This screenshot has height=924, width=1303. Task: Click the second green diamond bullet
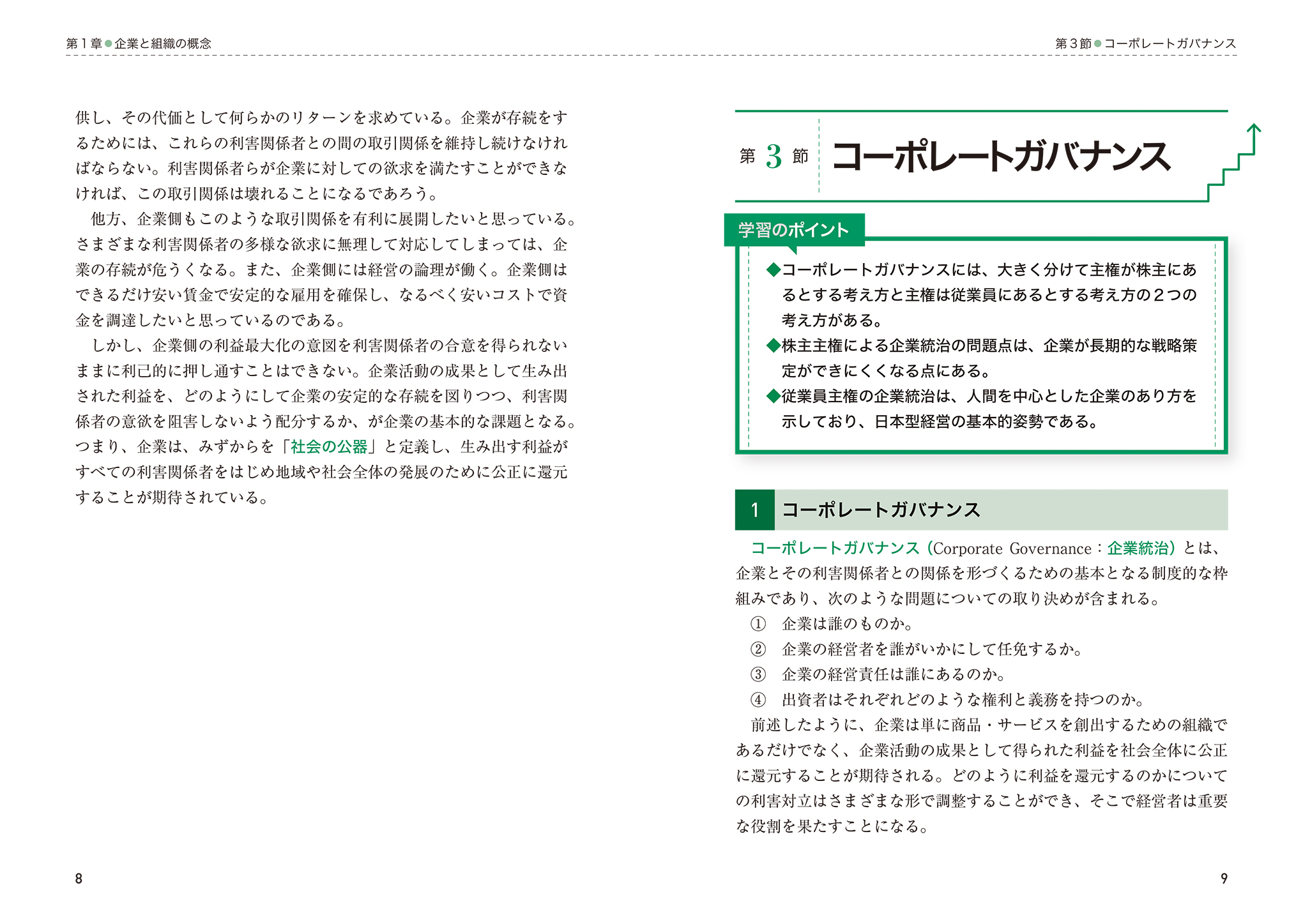(x=773, y=345)
